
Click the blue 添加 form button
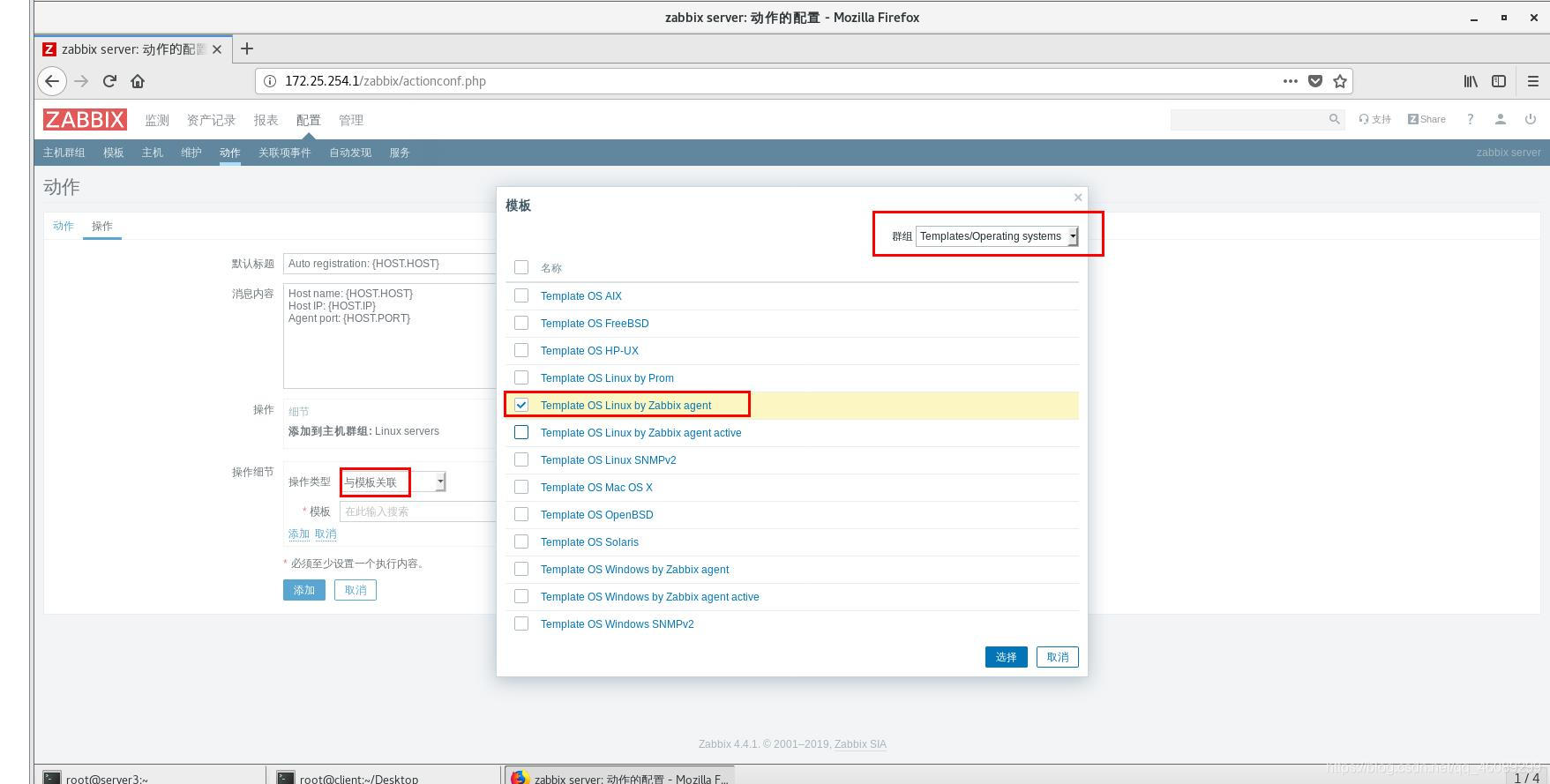pos(304,590)
